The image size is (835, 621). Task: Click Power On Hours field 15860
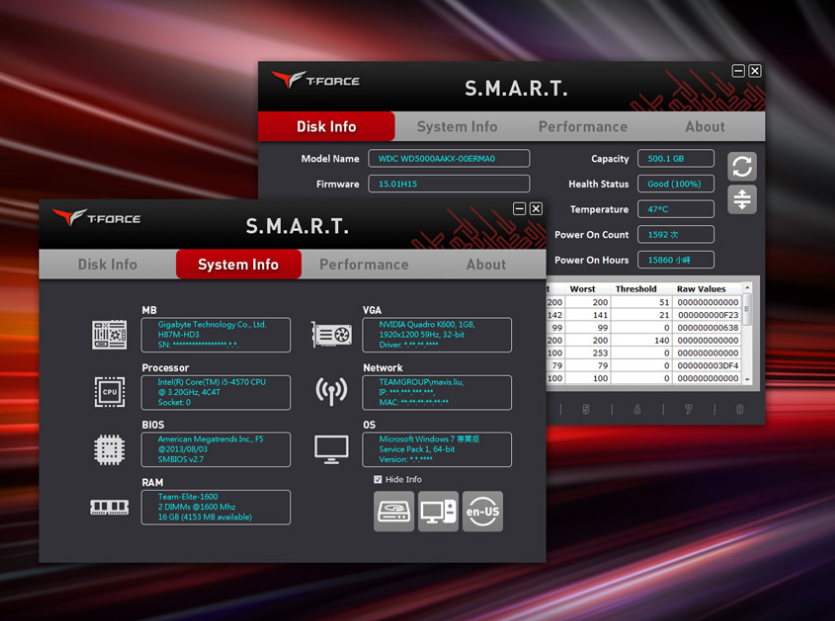click(x=676, y=260)
